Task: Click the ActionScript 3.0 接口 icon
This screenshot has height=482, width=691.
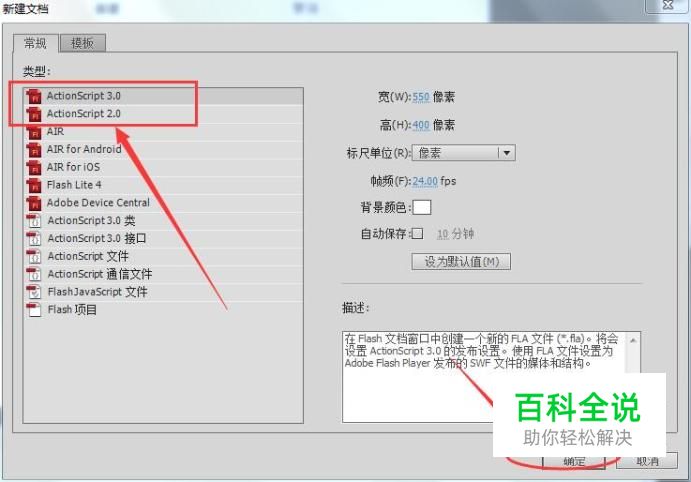Action: 33,239
